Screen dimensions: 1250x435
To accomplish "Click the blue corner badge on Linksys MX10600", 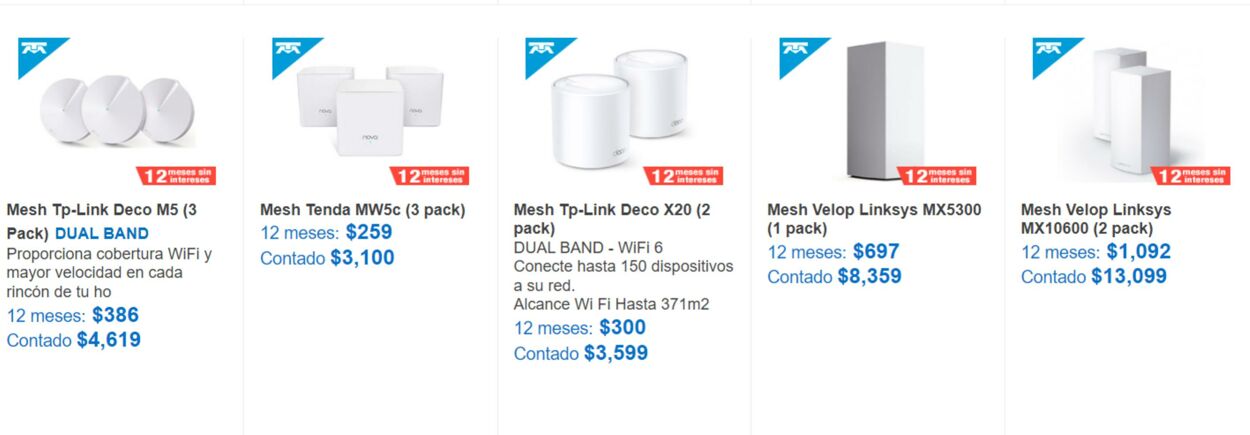I will coord(1051,52).
